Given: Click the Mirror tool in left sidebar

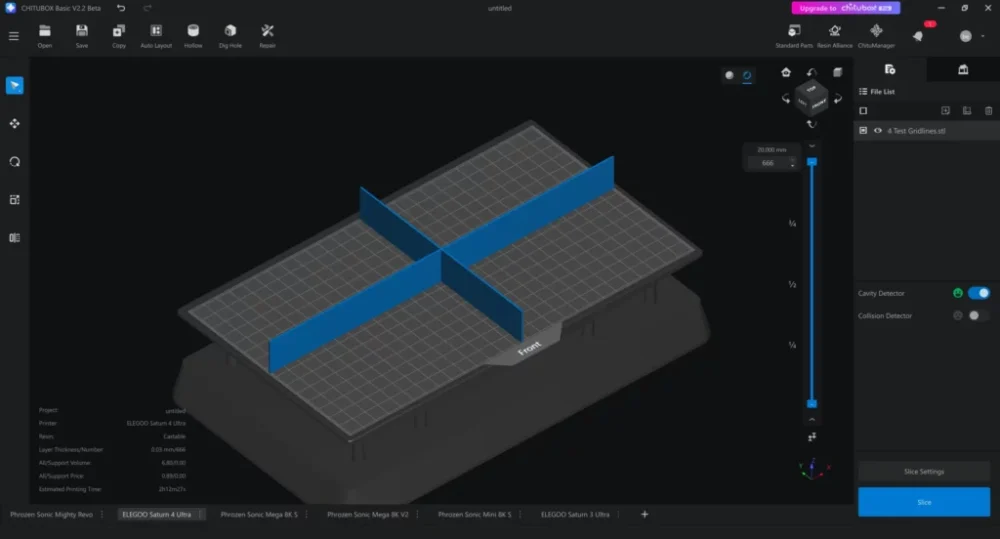Looking at the screenshot, I should point(14,238).
